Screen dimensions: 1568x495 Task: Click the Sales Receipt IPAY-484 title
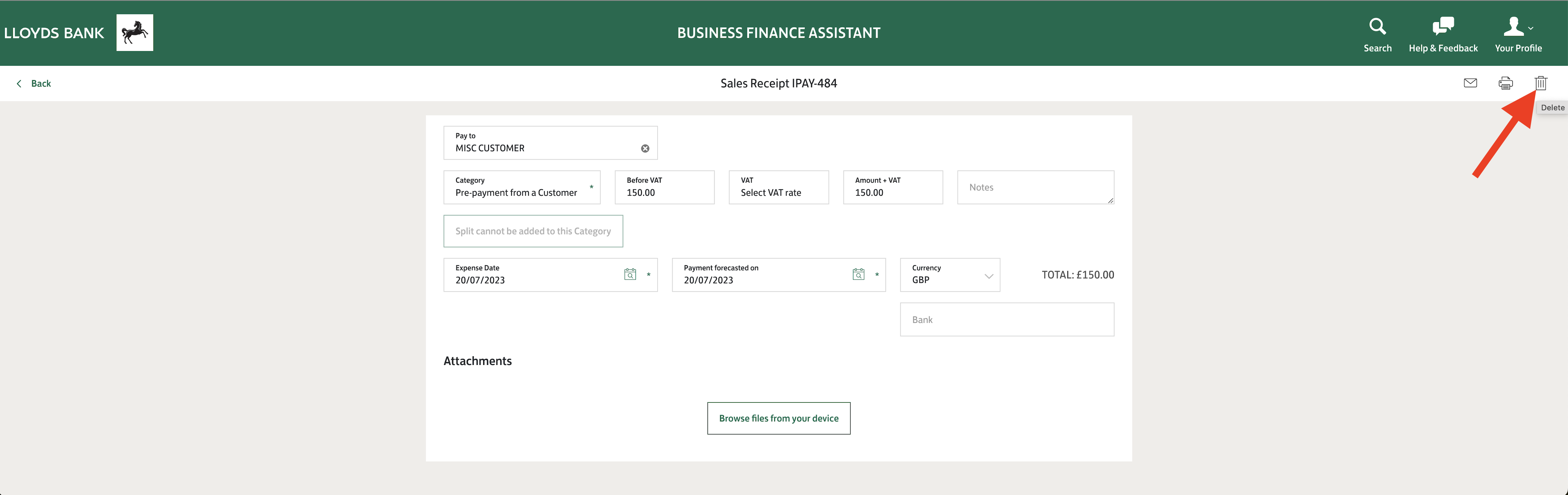779,83
